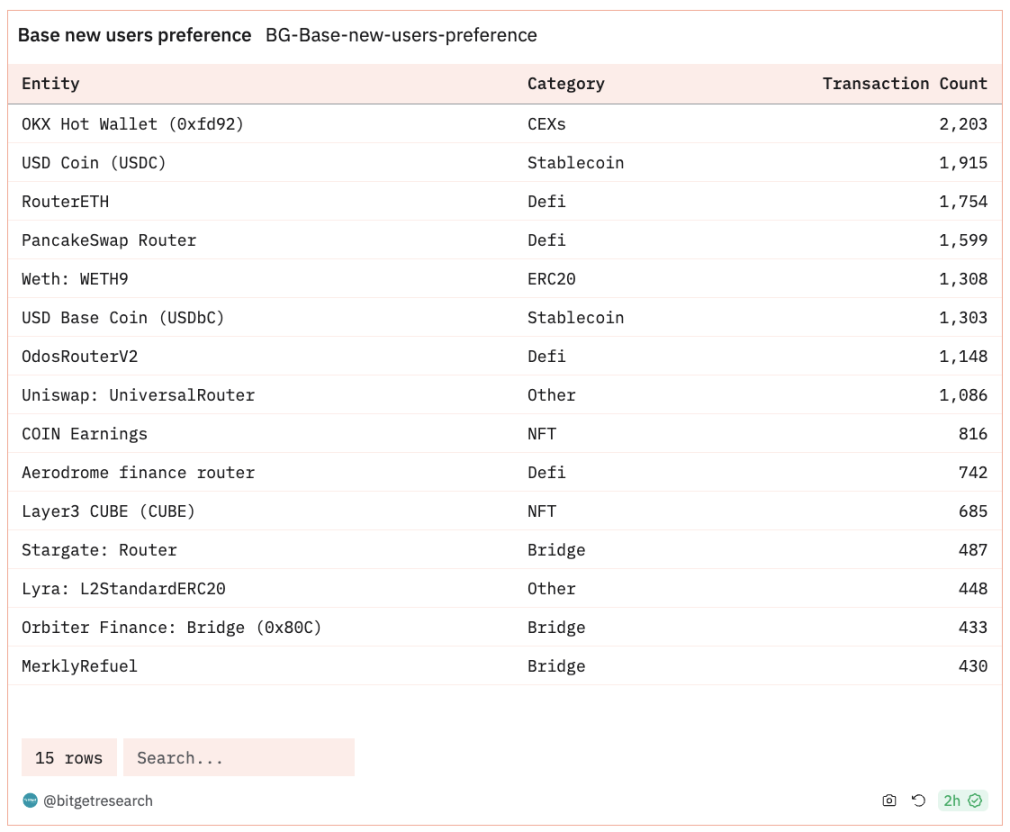The width and height of the screenshot is (1010, 832).
Task: Select the MerklyRefuel cell
Action: (x=79, y=666)
